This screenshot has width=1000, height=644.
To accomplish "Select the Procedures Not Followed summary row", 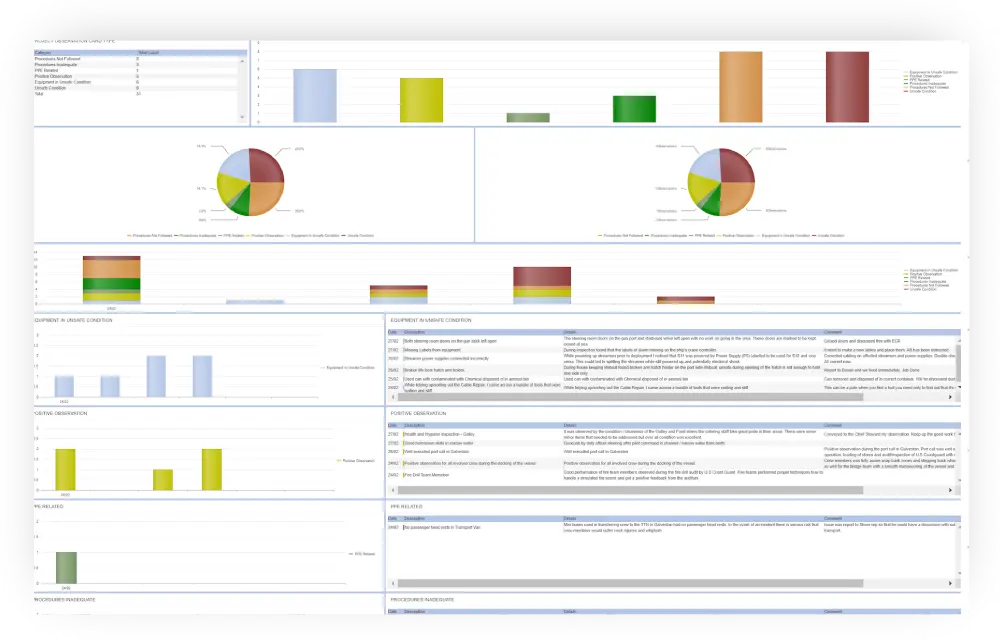I will point(136,59).
